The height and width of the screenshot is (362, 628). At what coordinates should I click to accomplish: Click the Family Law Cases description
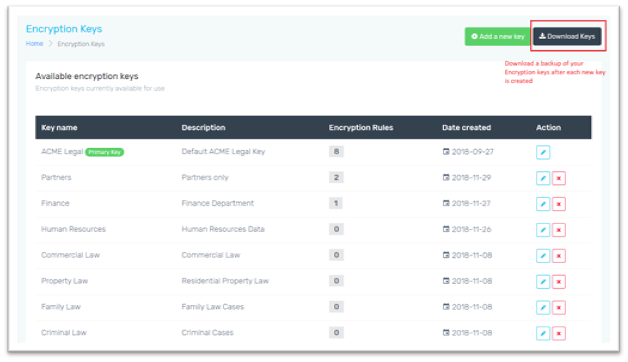(213, 307)
